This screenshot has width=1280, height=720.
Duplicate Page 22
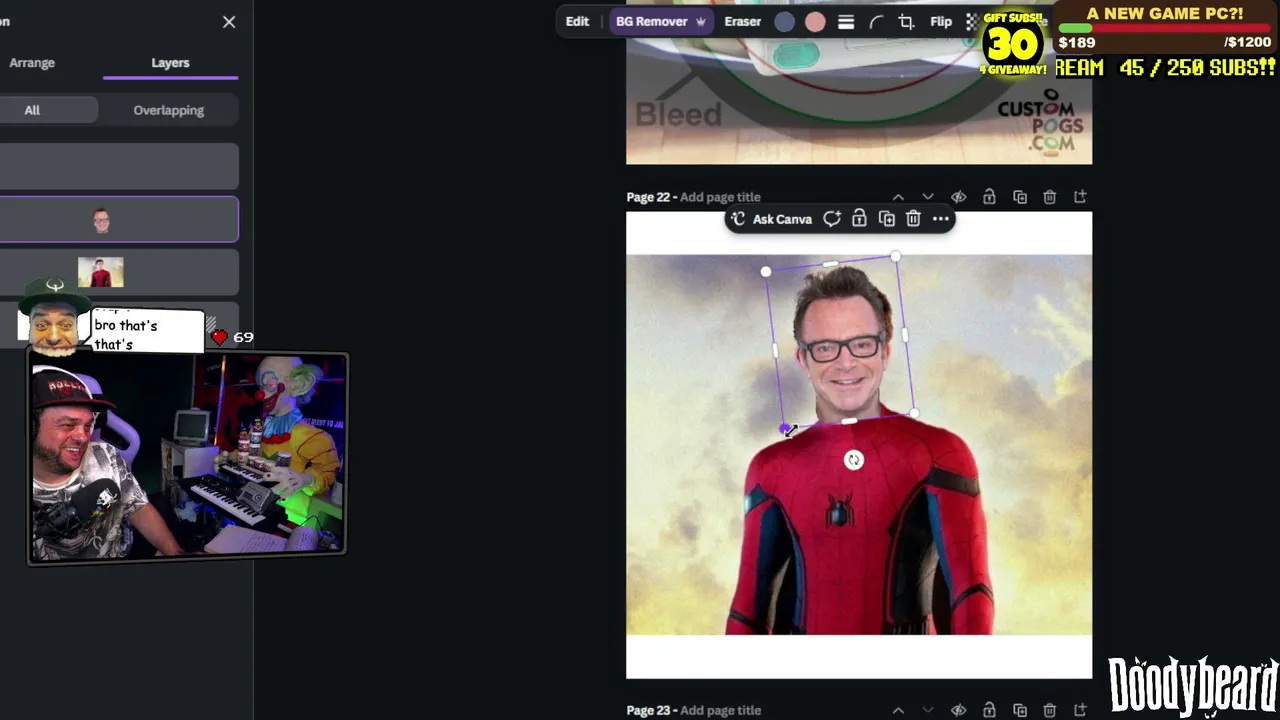coord(1020,197)
